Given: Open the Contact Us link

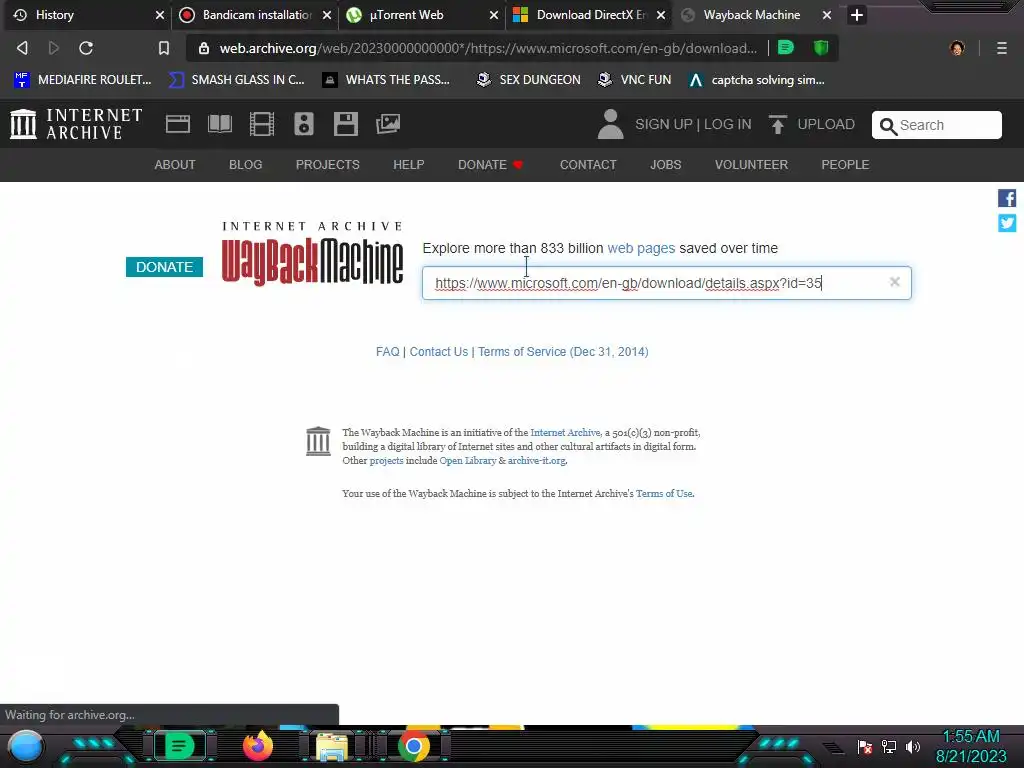Looking at the screenshot, I should click(x=438, y=351).
